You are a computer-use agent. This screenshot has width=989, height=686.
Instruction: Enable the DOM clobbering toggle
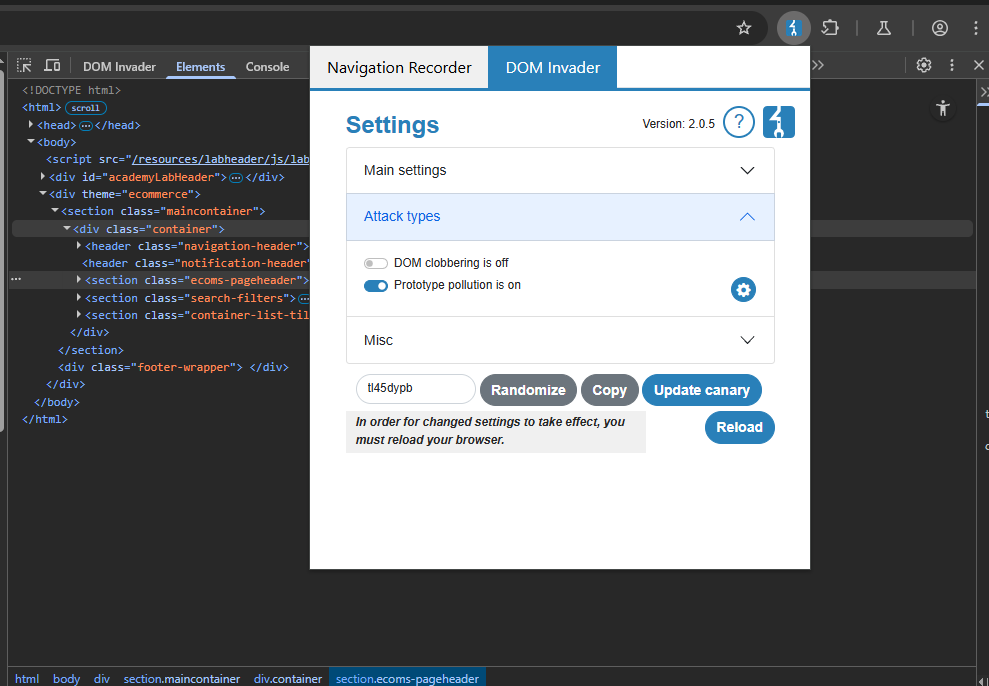(375, 264)
